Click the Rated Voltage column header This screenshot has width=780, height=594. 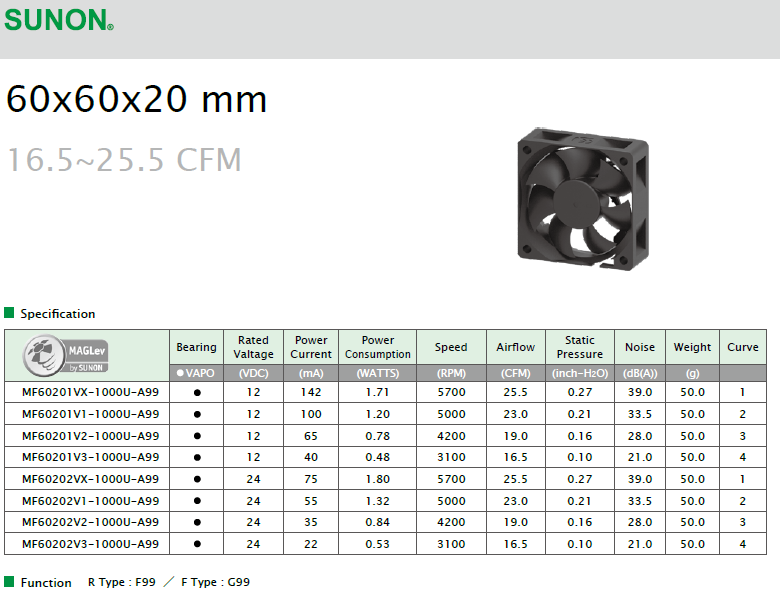point(254,347)
